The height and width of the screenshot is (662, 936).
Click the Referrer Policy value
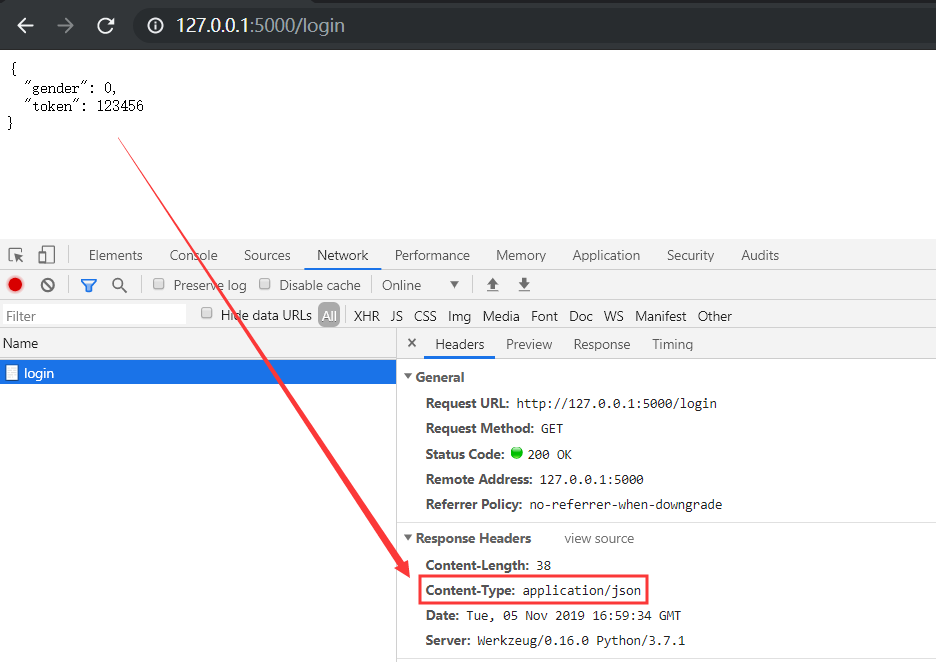click(x=626, y=504)
